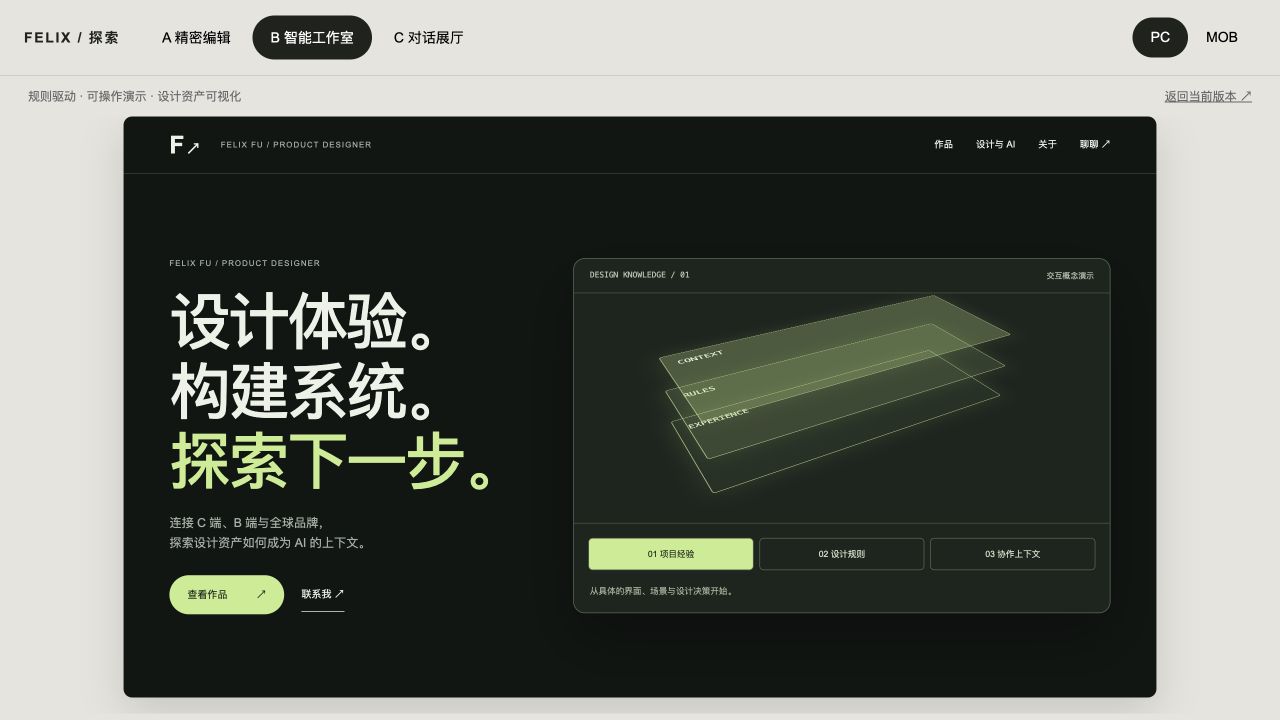This screenshot has height=720, width=1280.
Task: Click the small FELIX FU / PRODUCT DESIGNER eyebrow above headline
Action: click(245, 264)
